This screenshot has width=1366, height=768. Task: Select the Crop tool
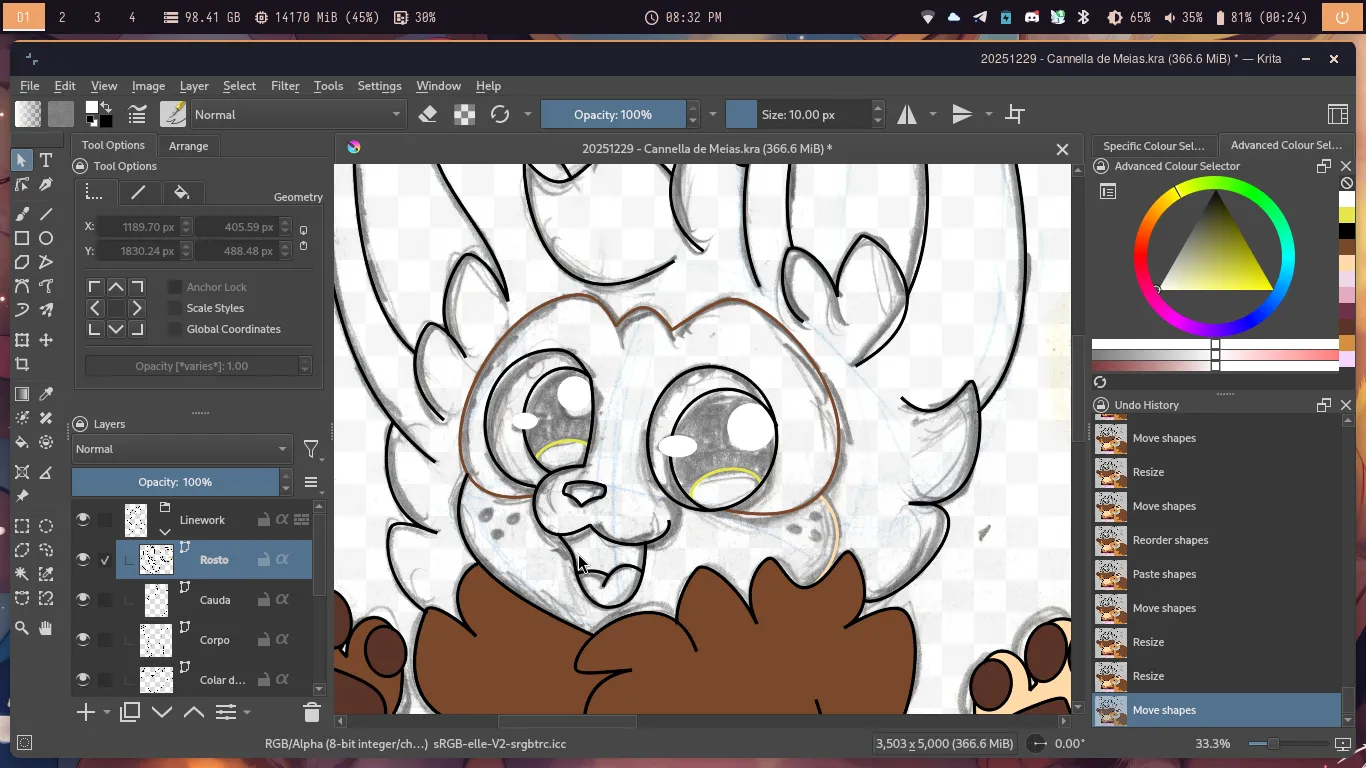tap(22, 365)
